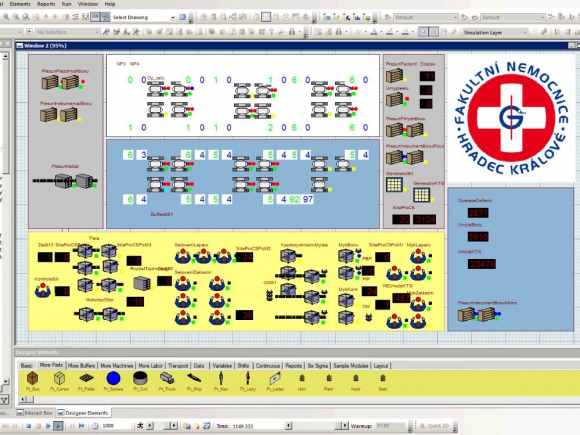Select the Pt_Coil part element
Screen dimensions: 580x435
click(x=140, y=378)
